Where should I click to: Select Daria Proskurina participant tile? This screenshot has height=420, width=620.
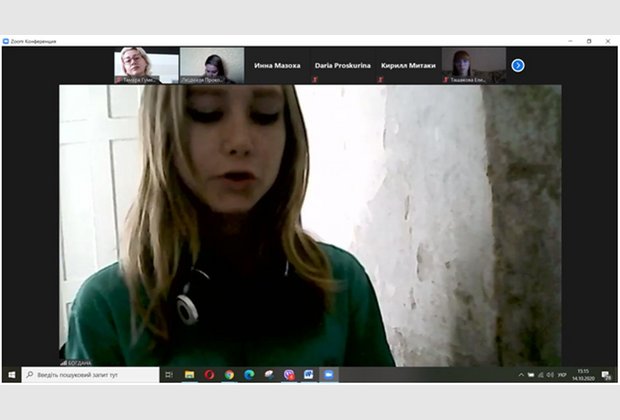click(x=343, y=65)
